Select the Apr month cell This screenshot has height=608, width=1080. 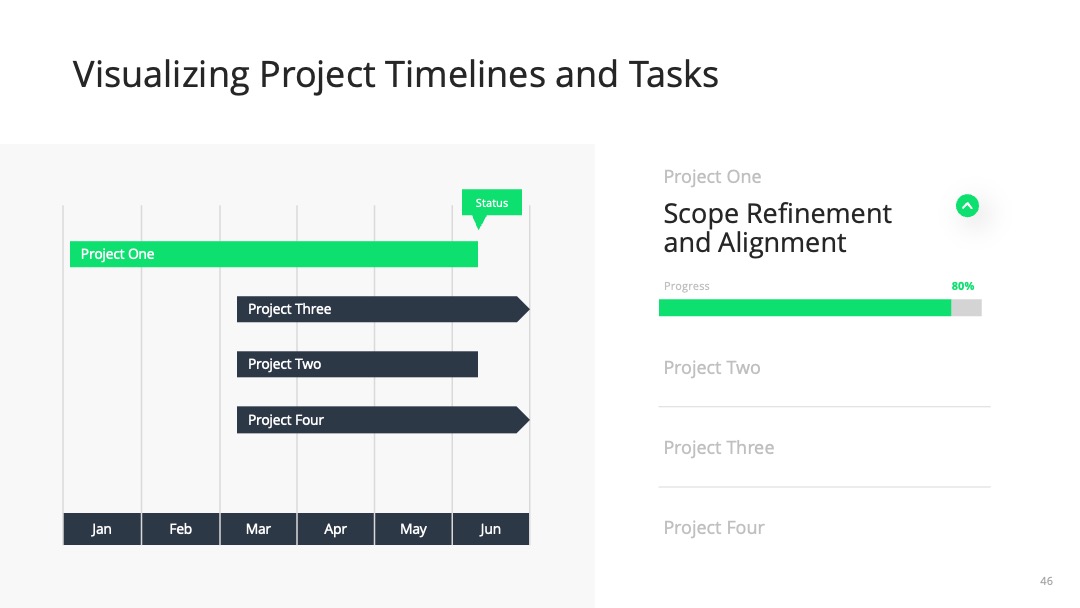(335, 529)
